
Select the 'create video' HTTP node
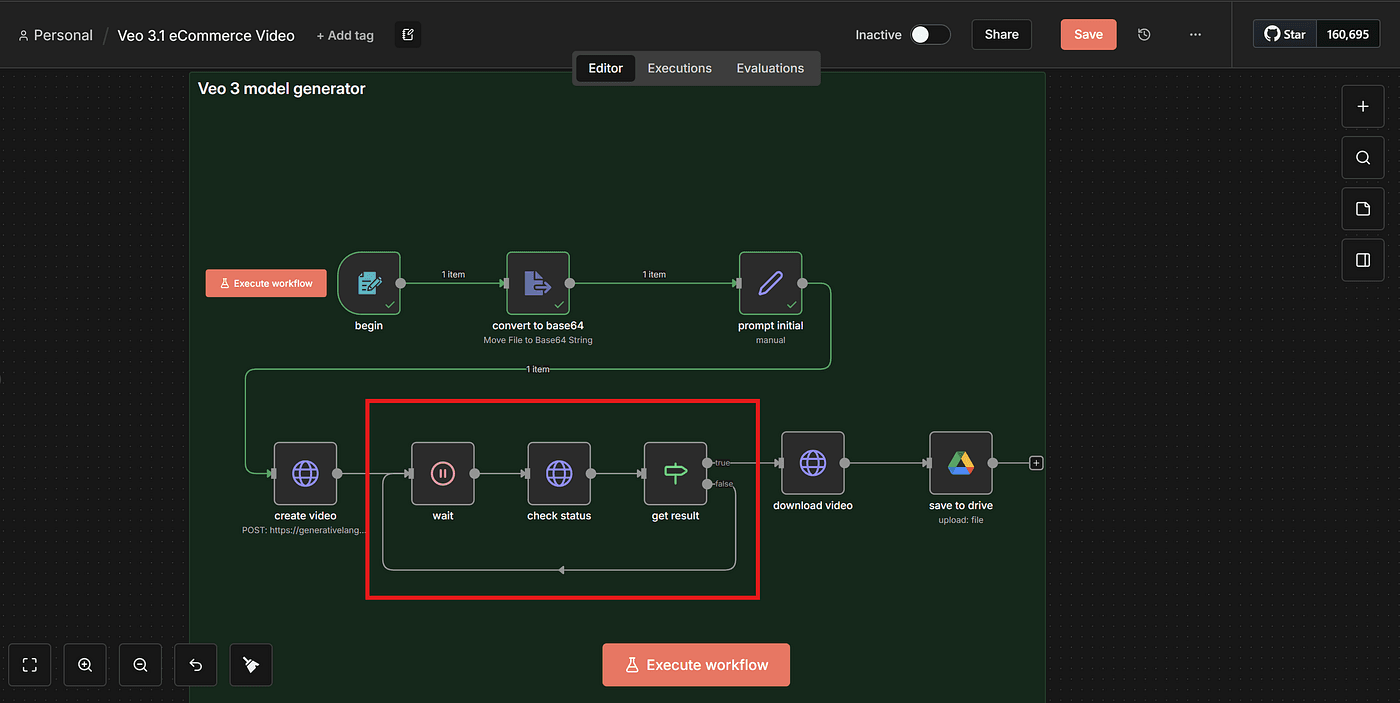point(305,474)
